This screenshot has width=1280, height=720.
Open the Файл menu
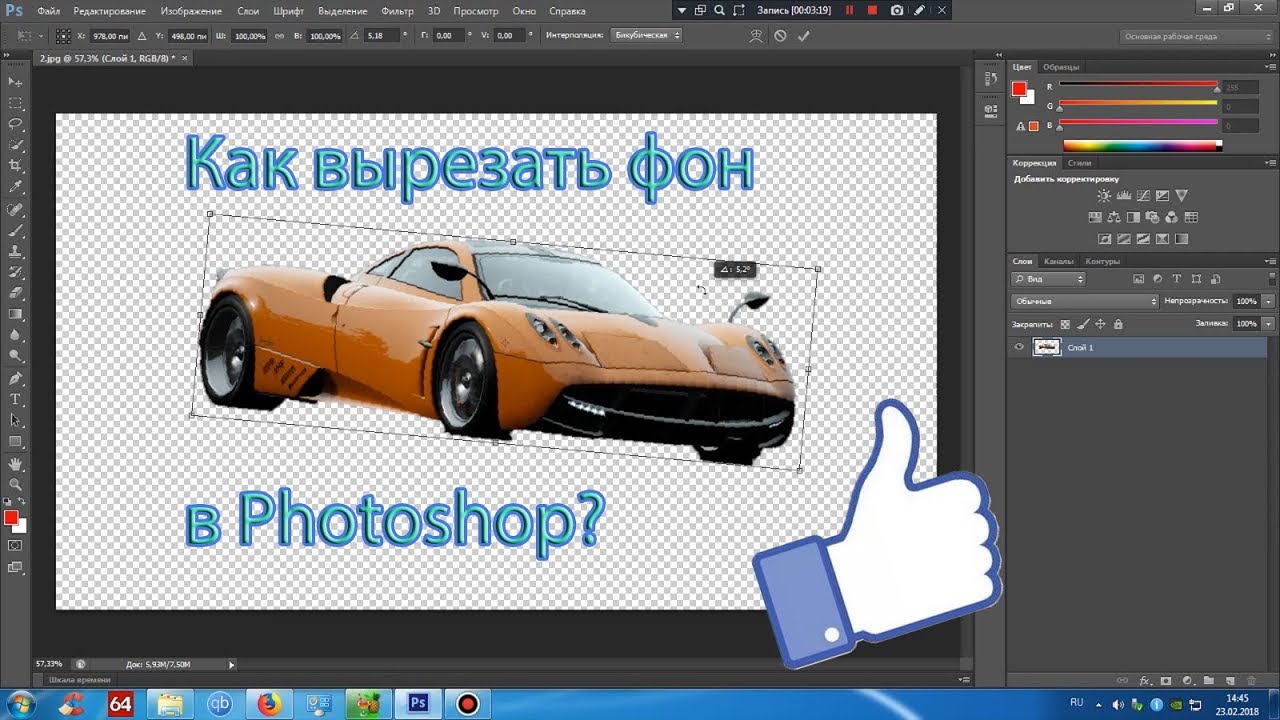48,11
